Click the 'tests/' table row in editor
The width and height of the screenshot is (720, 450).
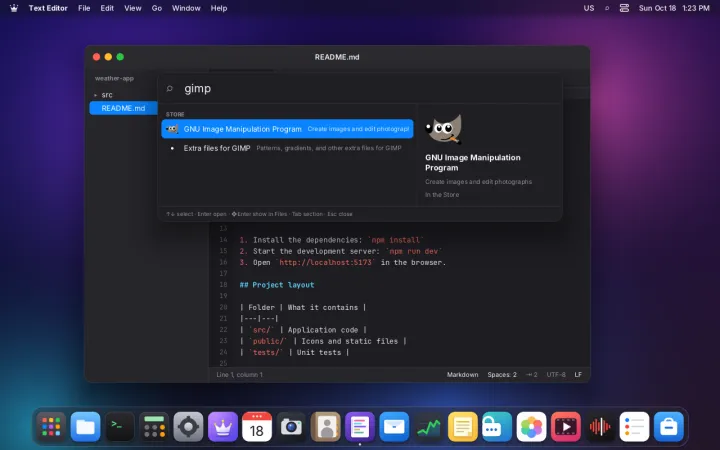(294, 353)
